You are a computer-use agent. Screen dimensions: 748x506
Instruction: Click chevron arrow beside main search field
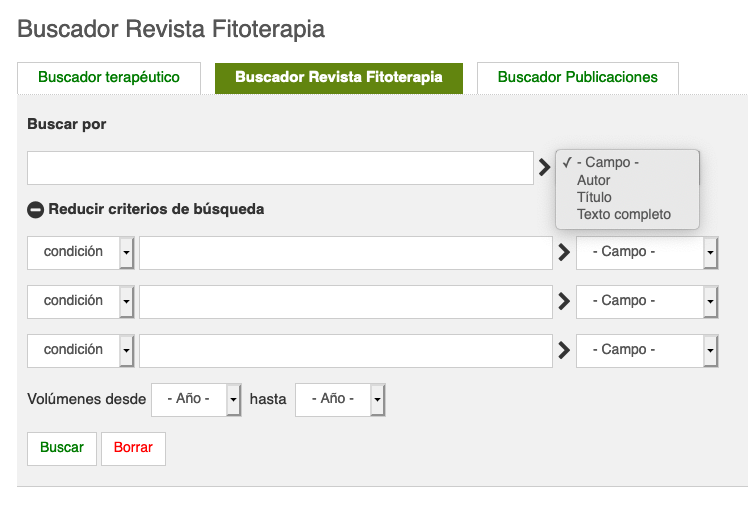(x=544, y=167)
